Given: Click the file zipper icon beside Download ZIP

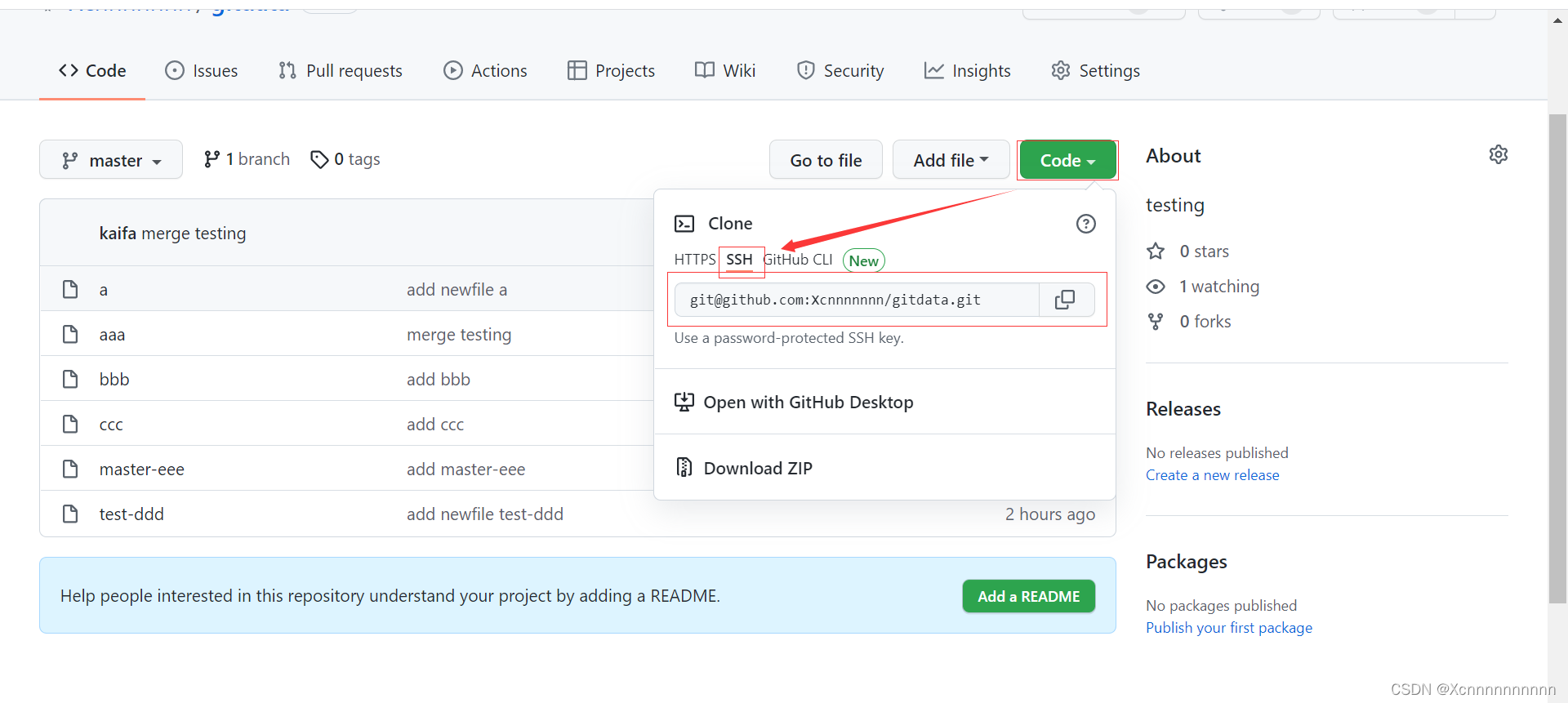Looking at the screenshot, I should pyautogui.click(x=684, y=467).
